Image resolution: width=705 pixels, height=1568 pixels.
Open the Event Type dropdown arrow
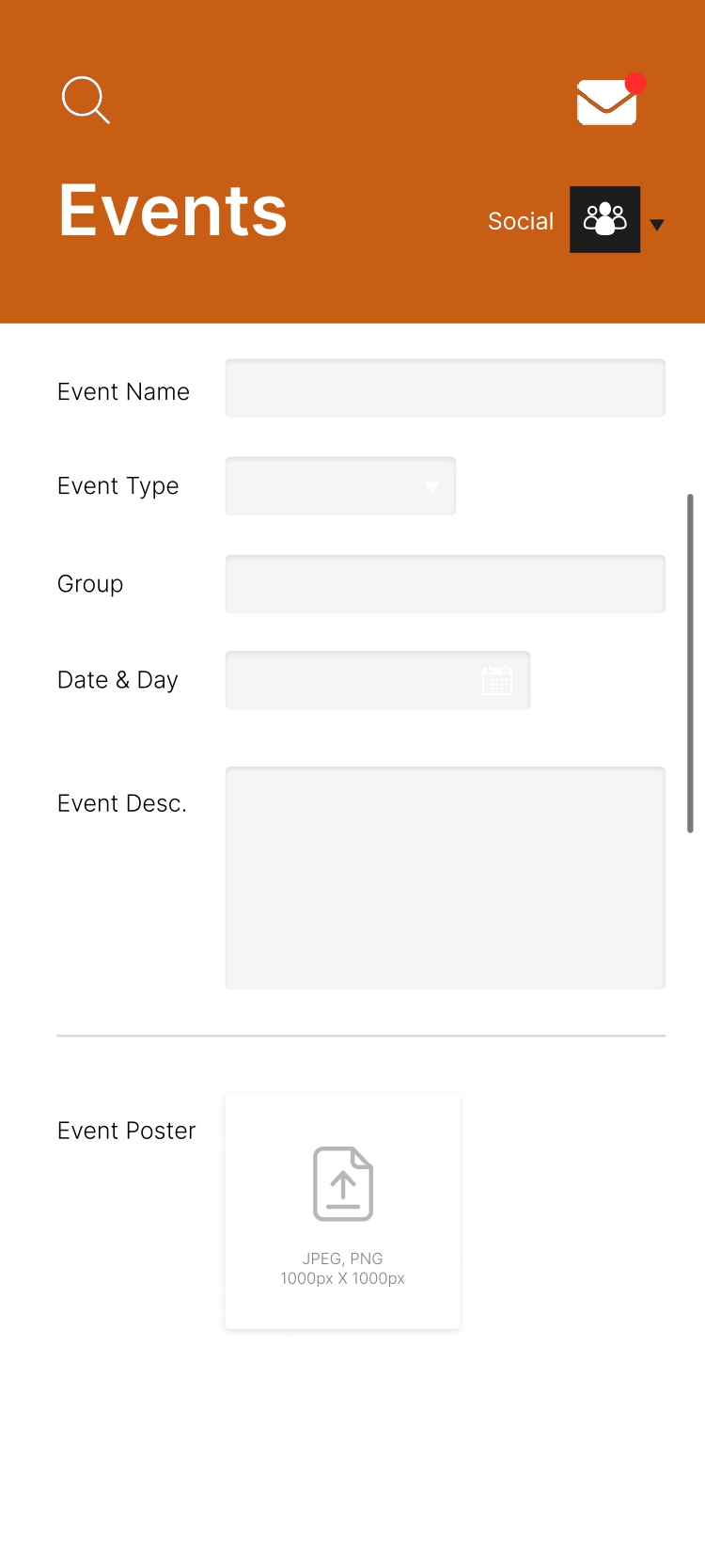click(x=431, y=486)
